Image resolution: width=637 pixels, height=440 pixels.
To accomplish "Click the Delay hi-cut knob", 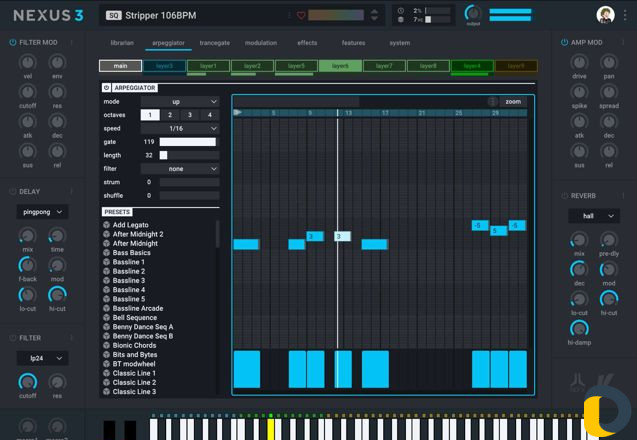I will (x=57, y=295).
